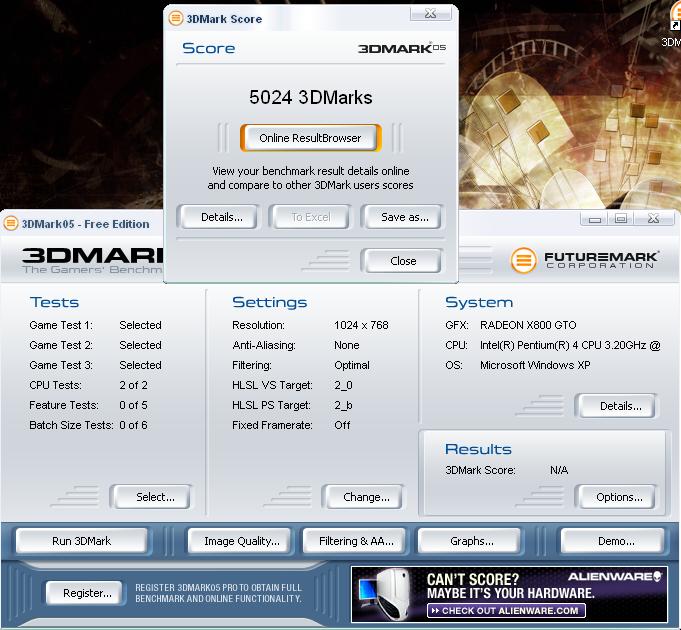Open Filtering & AA... tool
Image resolution: width=681 pixels, height=630 pixels.
click(356, 541)
